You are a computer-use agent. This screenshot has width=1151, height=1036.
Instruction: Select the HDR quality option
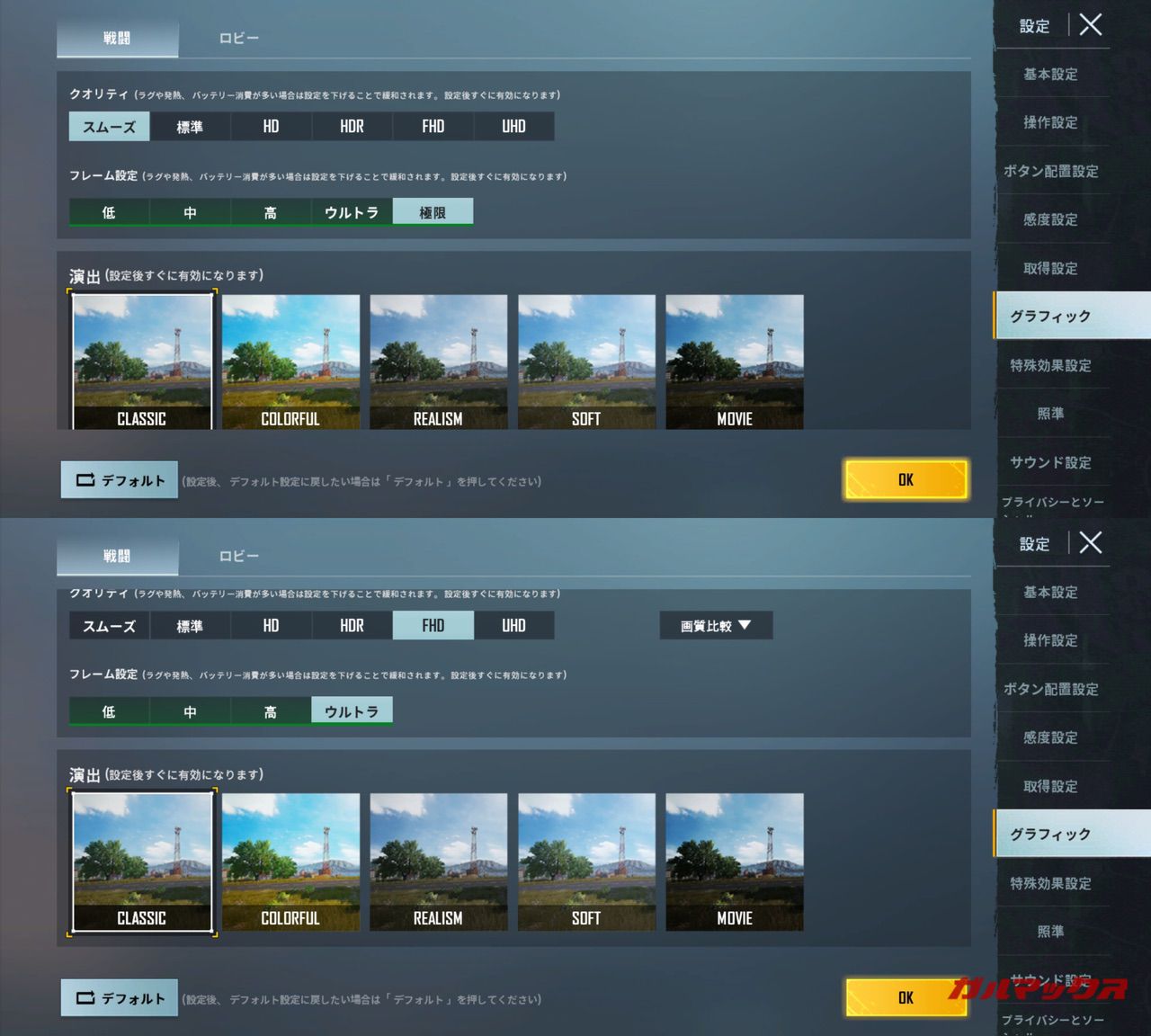pyautogui.click(x=352, y=126)
